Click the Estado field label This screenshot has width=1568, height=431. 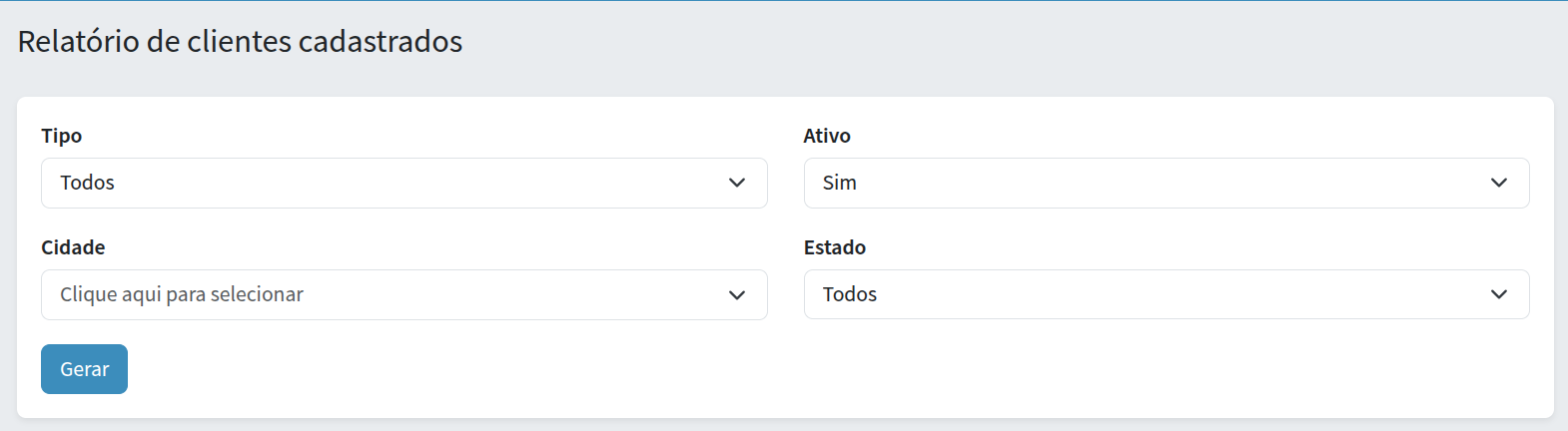[x=835, y=247]
